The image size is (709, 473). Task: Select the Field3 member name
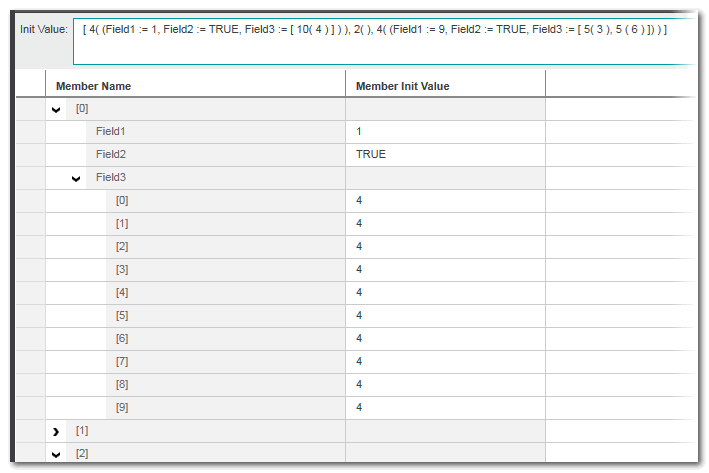[x=111, y=178]
